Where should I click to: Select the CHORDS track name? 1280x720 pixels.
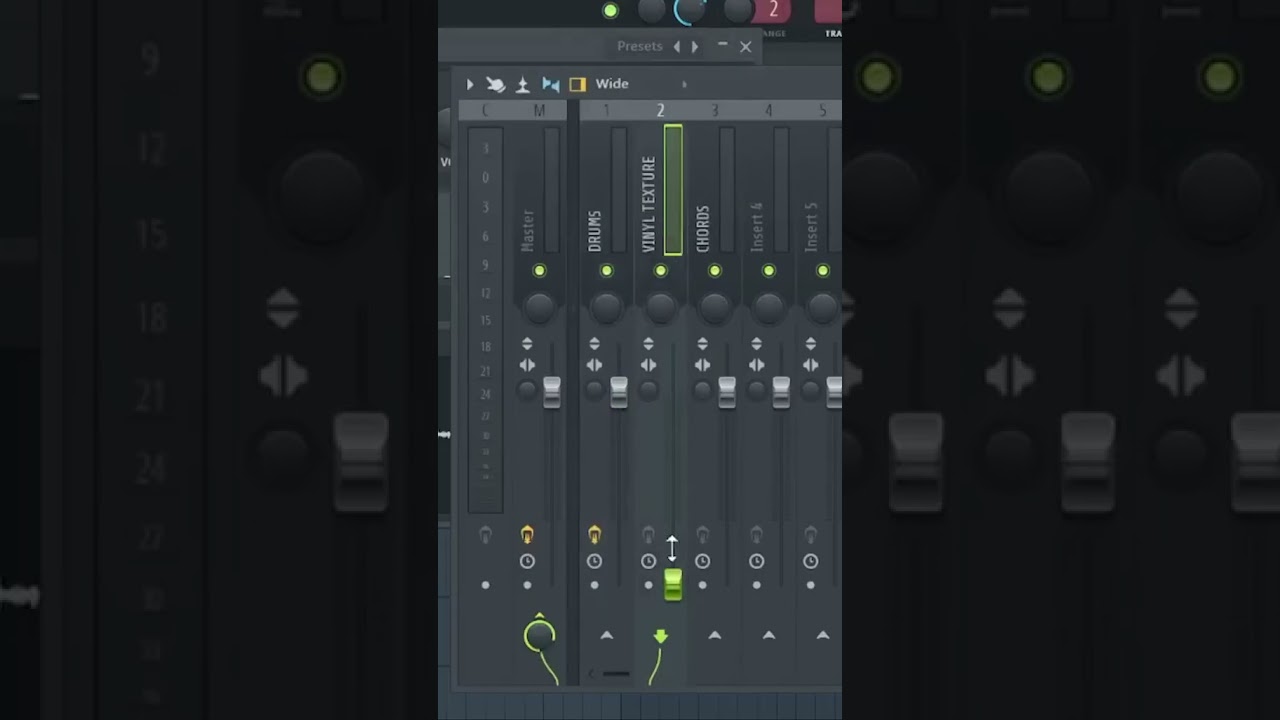tap(703, 229)
